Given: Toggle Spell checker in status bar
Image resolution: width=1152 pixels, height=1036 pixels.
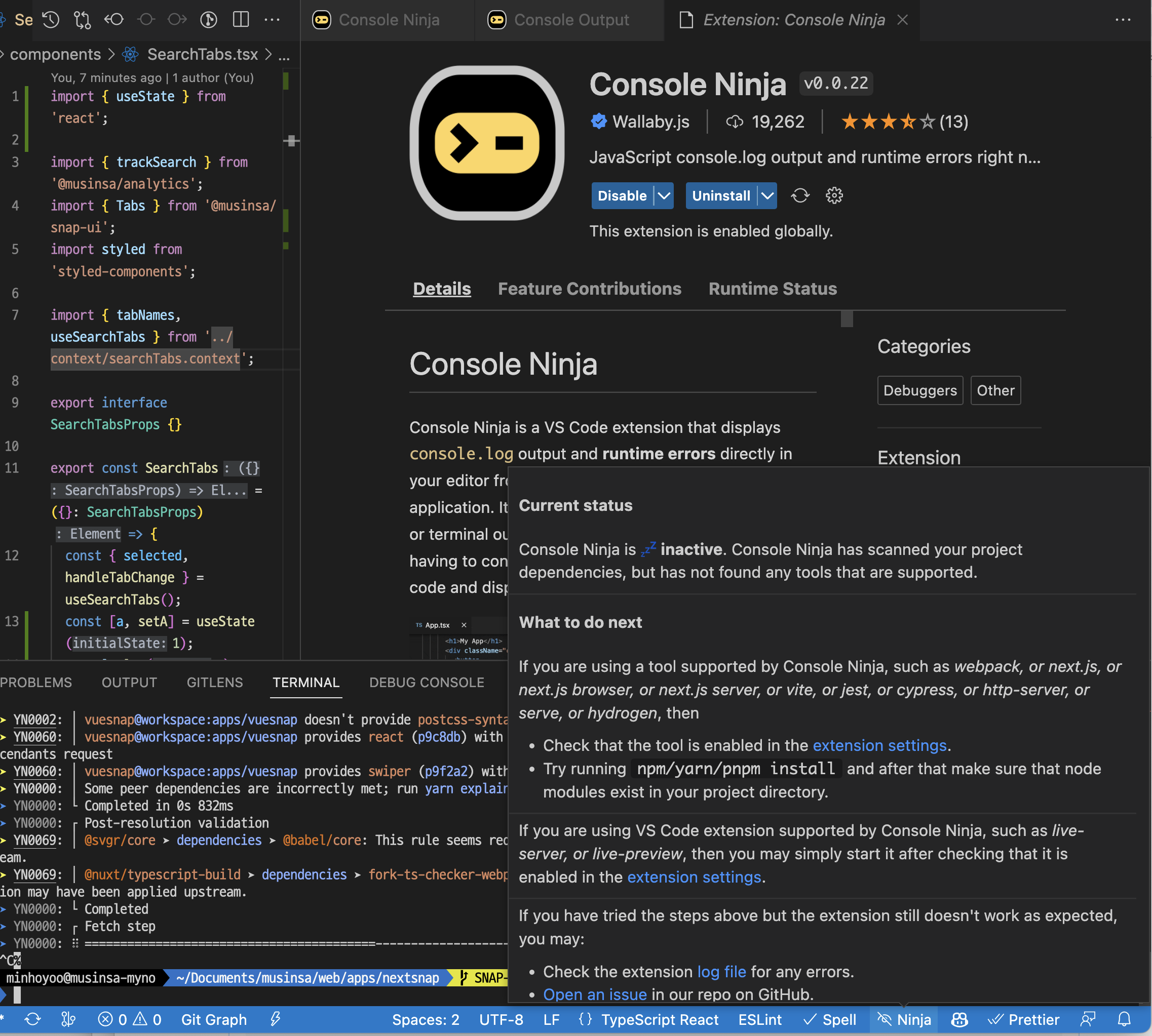Looking at the screenshot, I should (830, 1019).
